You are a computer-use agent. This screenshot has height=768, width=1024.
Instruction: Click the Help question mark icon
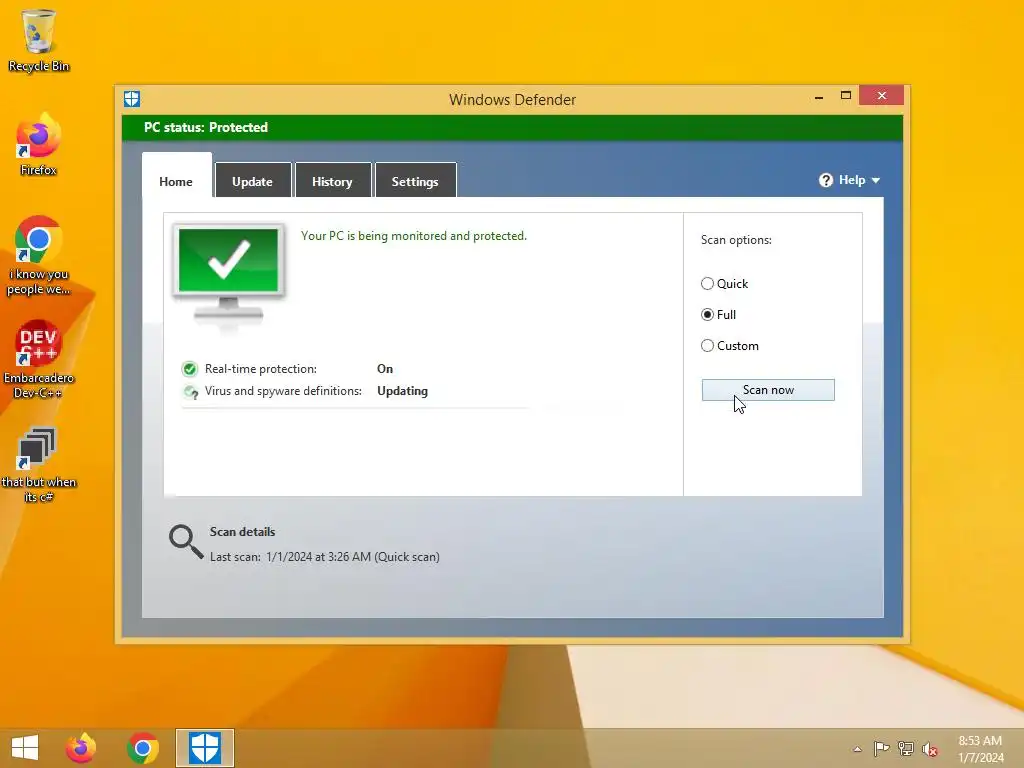826,180
